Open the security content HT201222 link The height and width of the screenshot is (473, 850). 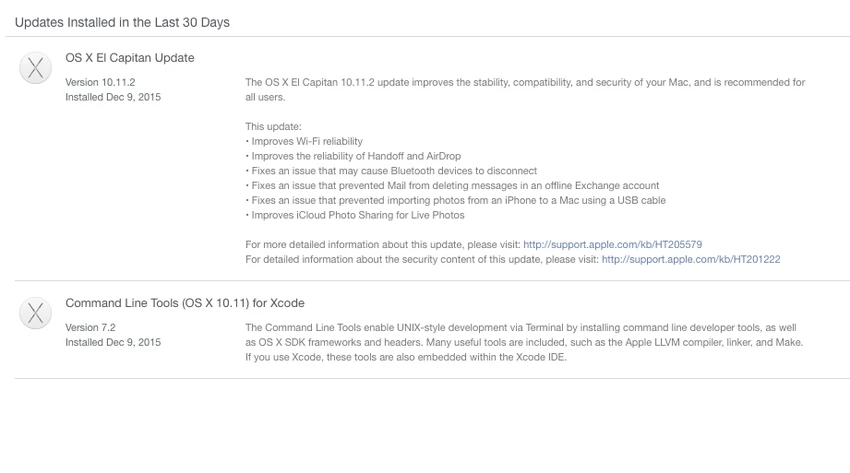click(691, 259)
